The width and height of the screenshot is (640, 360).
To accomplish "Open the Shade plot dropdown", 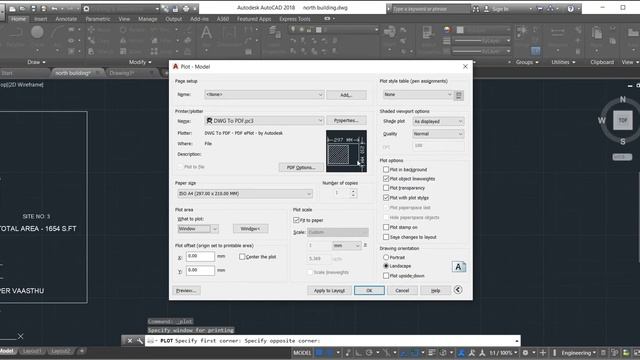I will tap(438, 121).
